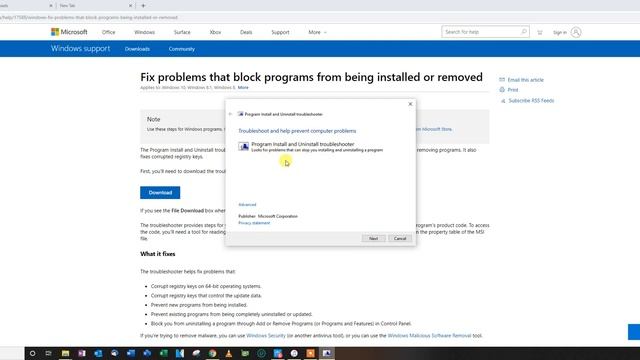Open Outlook from the taskbar
The height and width of the screenshot is (360, 640).
coord(98,353)
